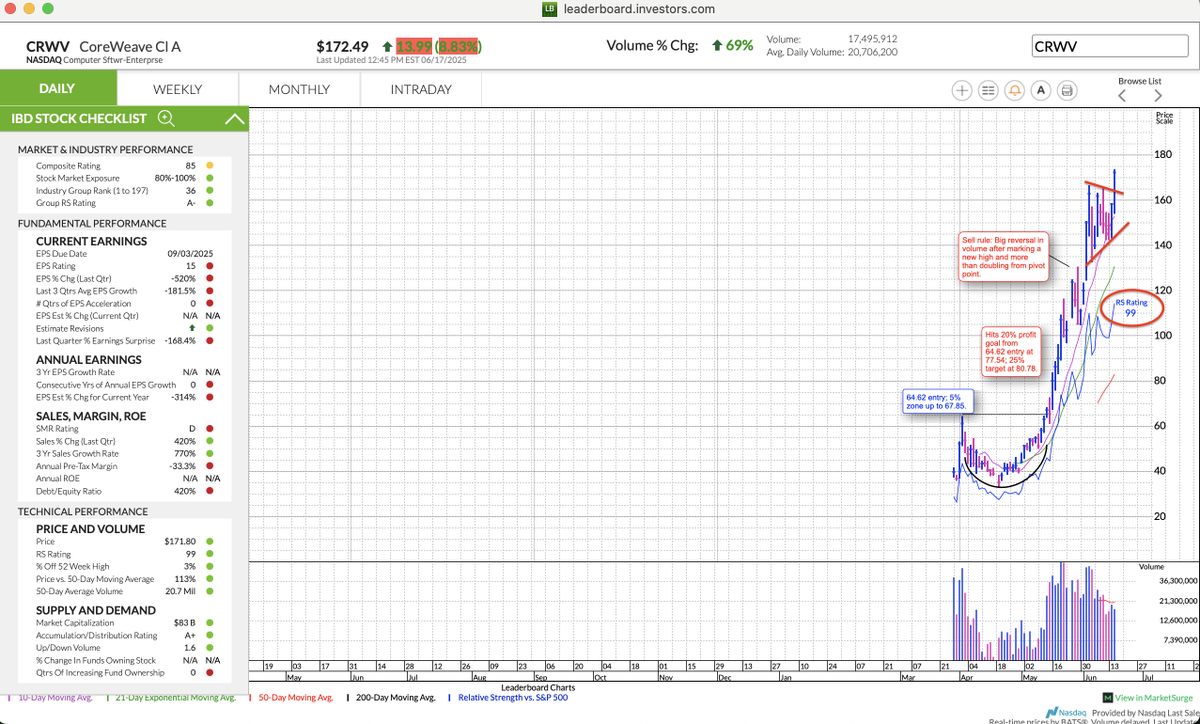Click the MarketSurge logo icon

pyautogui.click(x=1108, y=697)
